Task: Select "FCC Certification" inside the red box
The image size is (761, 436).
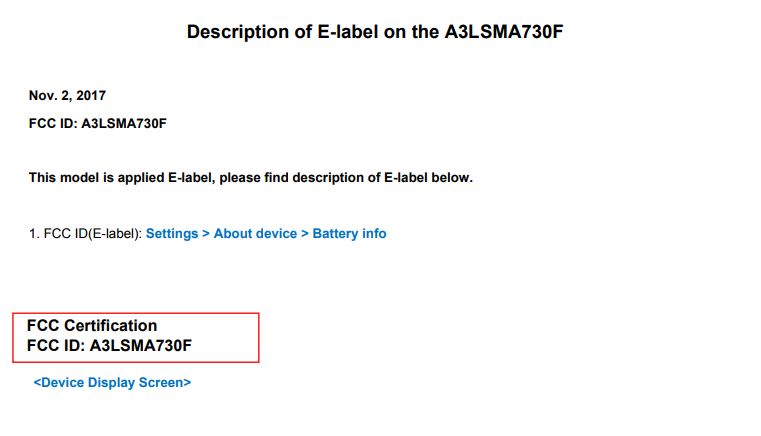Action: 92,326
